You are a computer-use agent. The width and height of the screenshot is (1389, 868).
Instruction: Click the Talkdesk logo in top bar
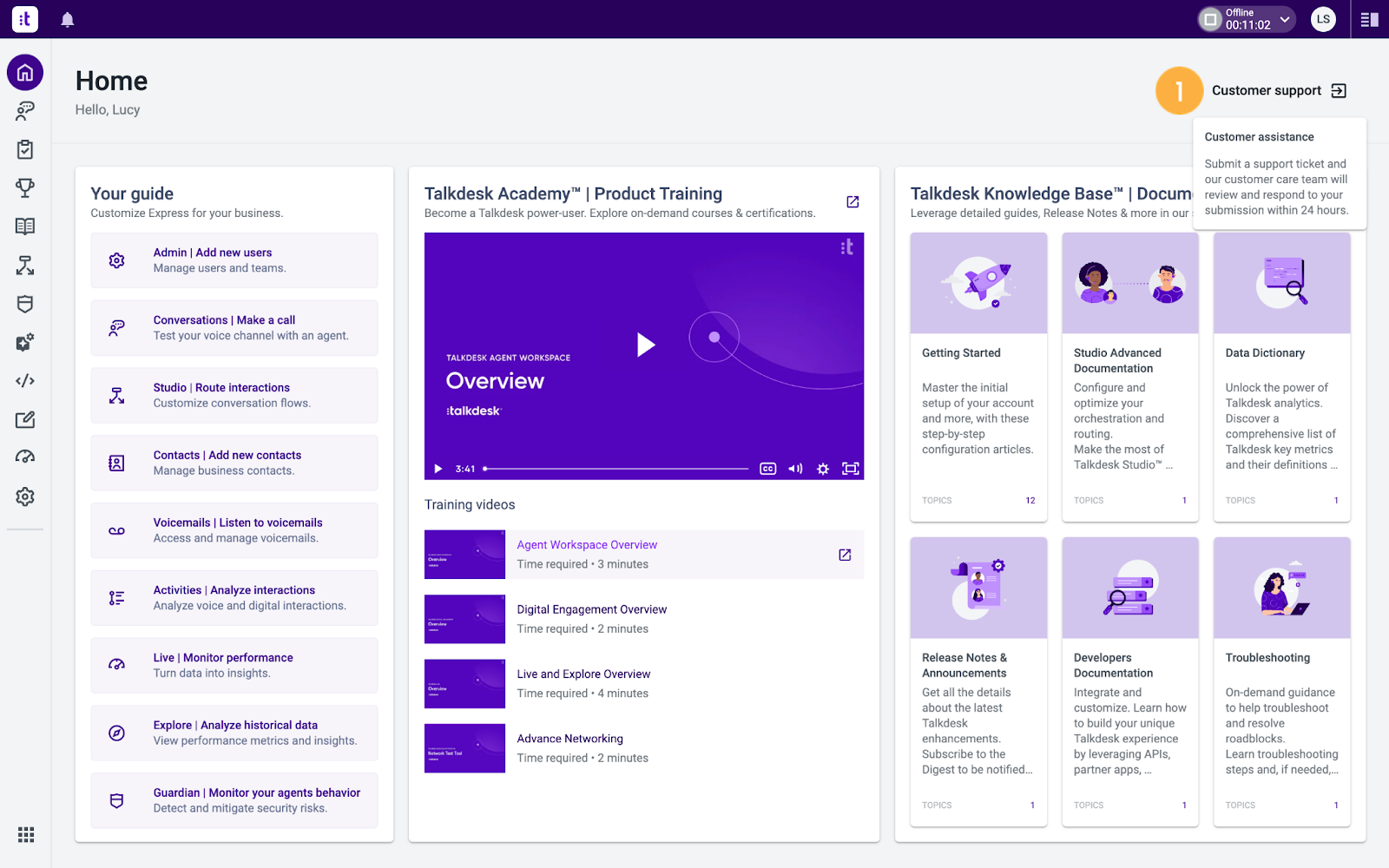tap(25, 19)
